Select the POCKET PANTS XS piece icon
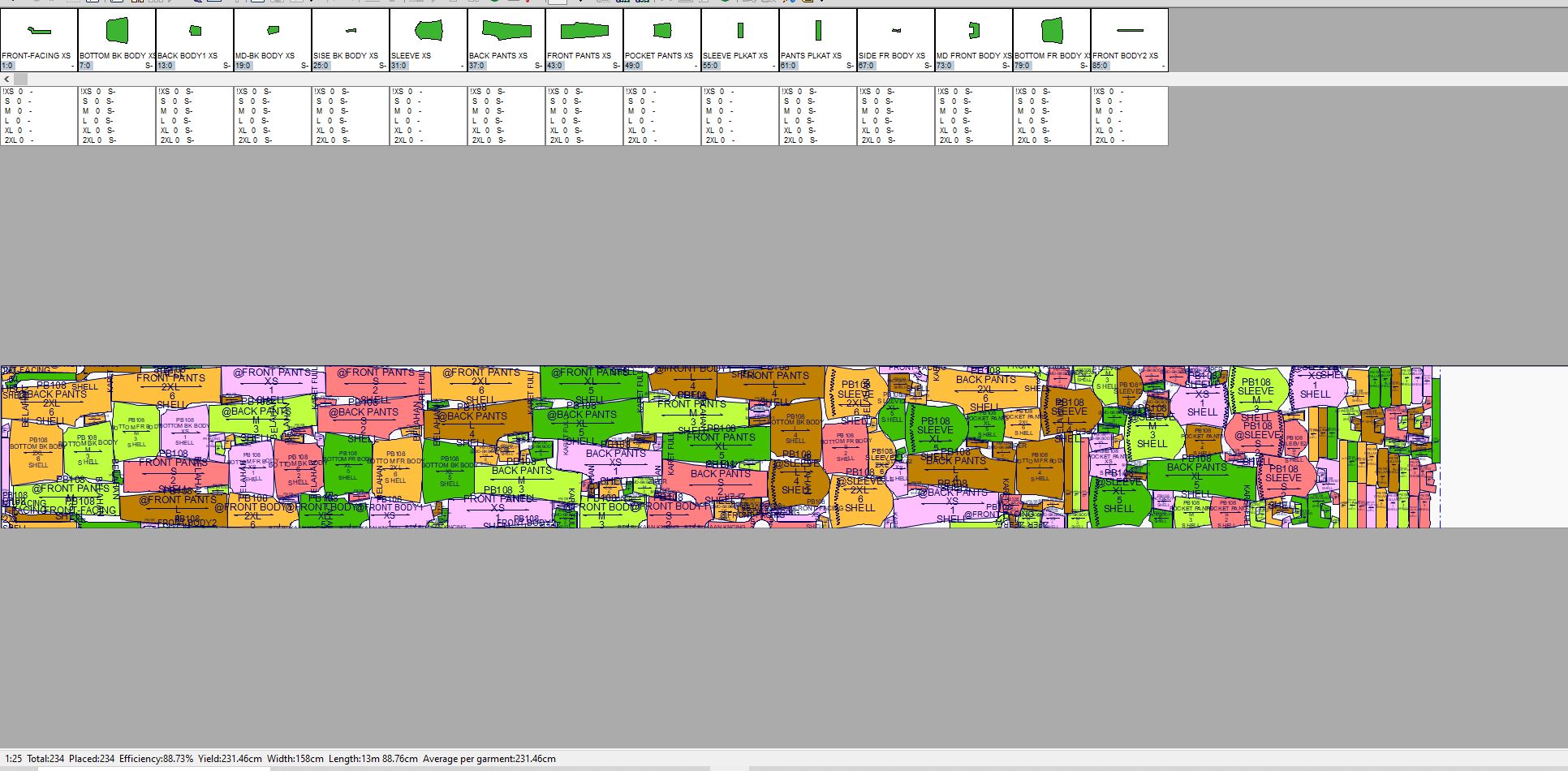1568x771 pixels. [x=662, y=31]
